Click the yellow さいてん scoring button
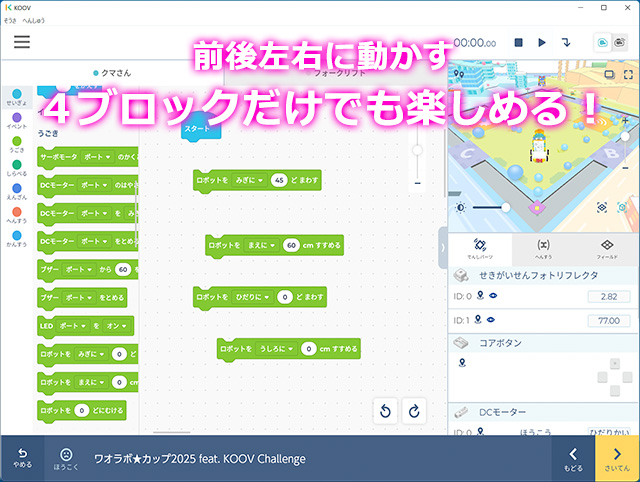Screen dimensions: 640x482 (x=617, y=458)
